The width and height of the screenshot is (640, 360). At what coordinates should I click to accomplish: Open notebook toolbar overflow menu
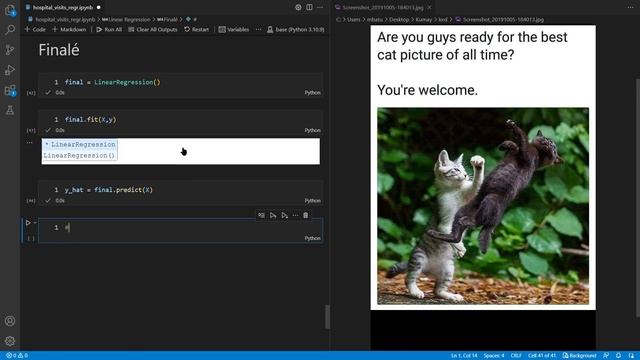(258, 29)
